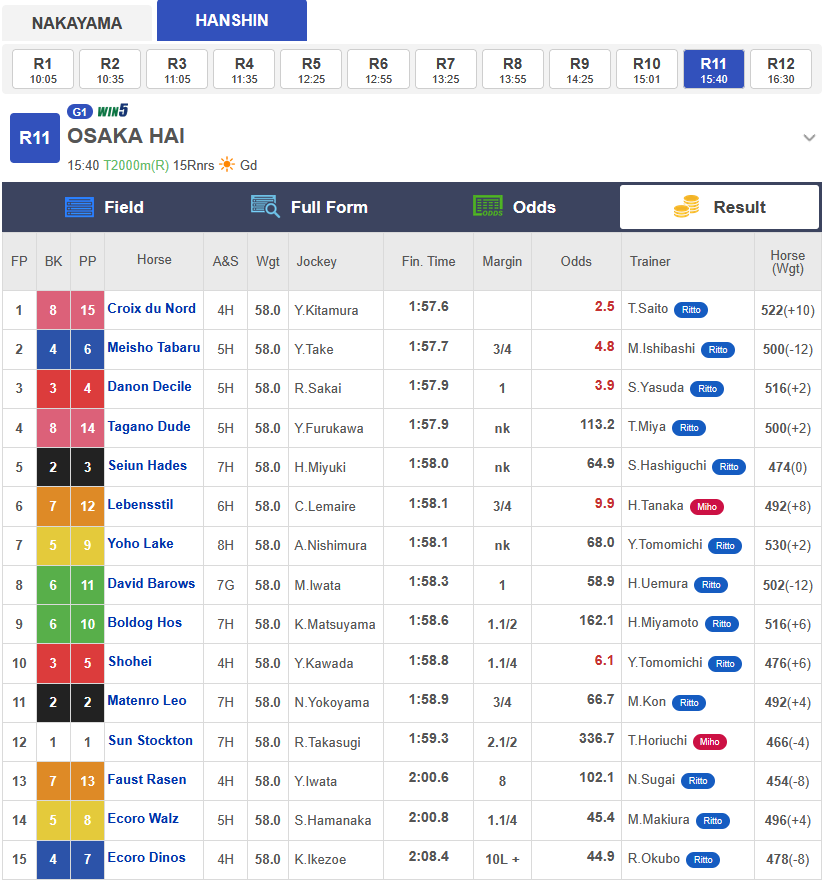Viewport: 831px width, 884px height.
Task: Go to race R4 at 11:35
Action: [x=244, y=70]
